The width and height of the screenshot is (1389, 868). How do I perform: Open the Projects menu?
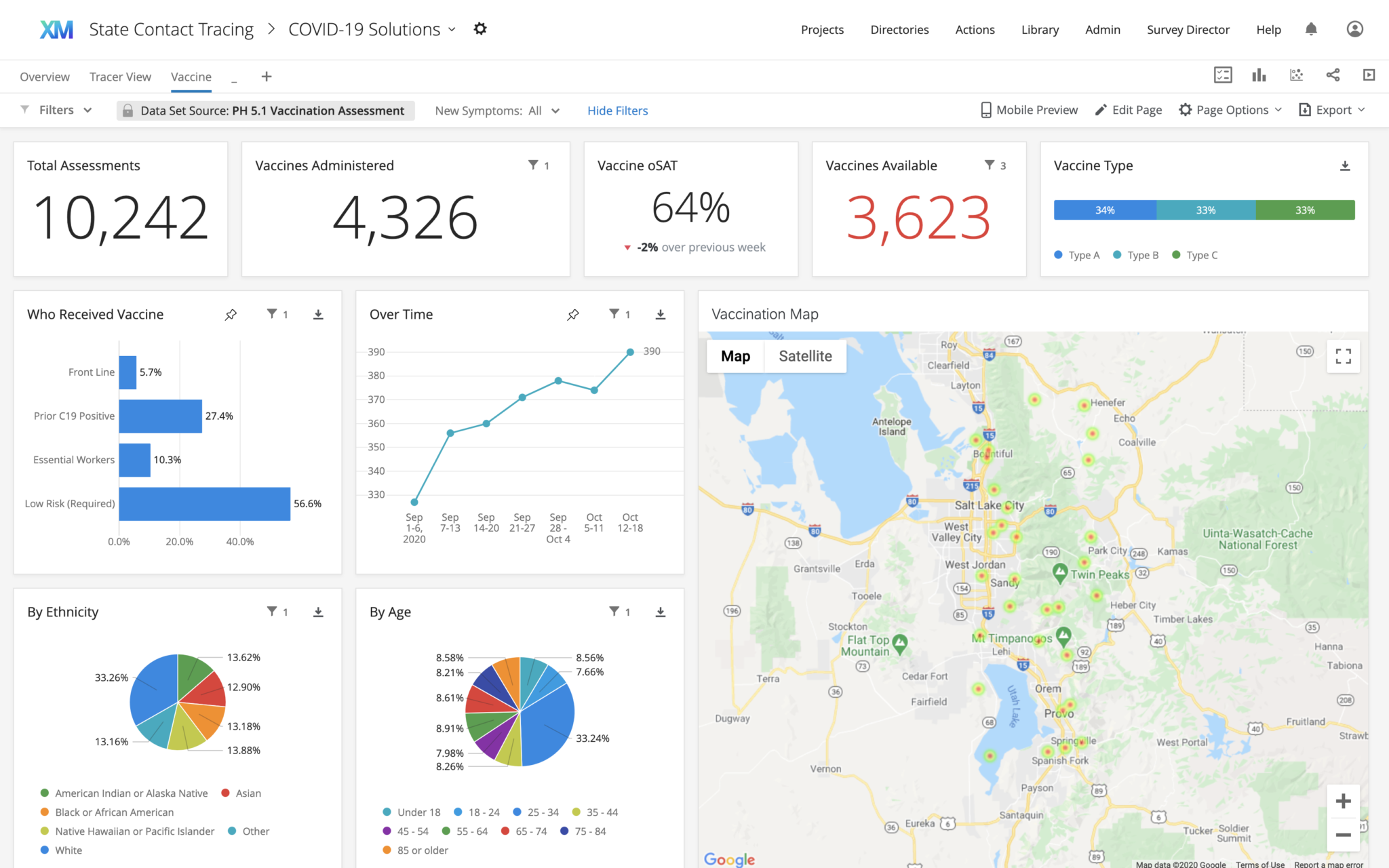coord(822,29)
